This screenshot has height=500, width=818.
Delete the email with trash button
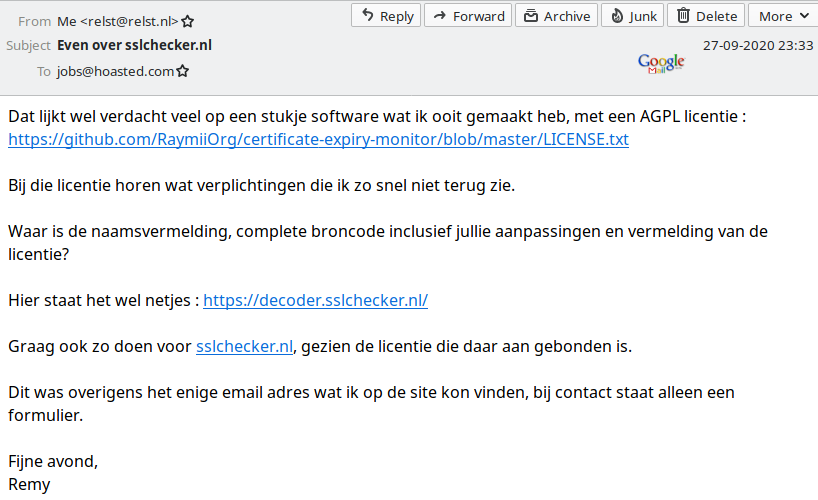point(706,16)
